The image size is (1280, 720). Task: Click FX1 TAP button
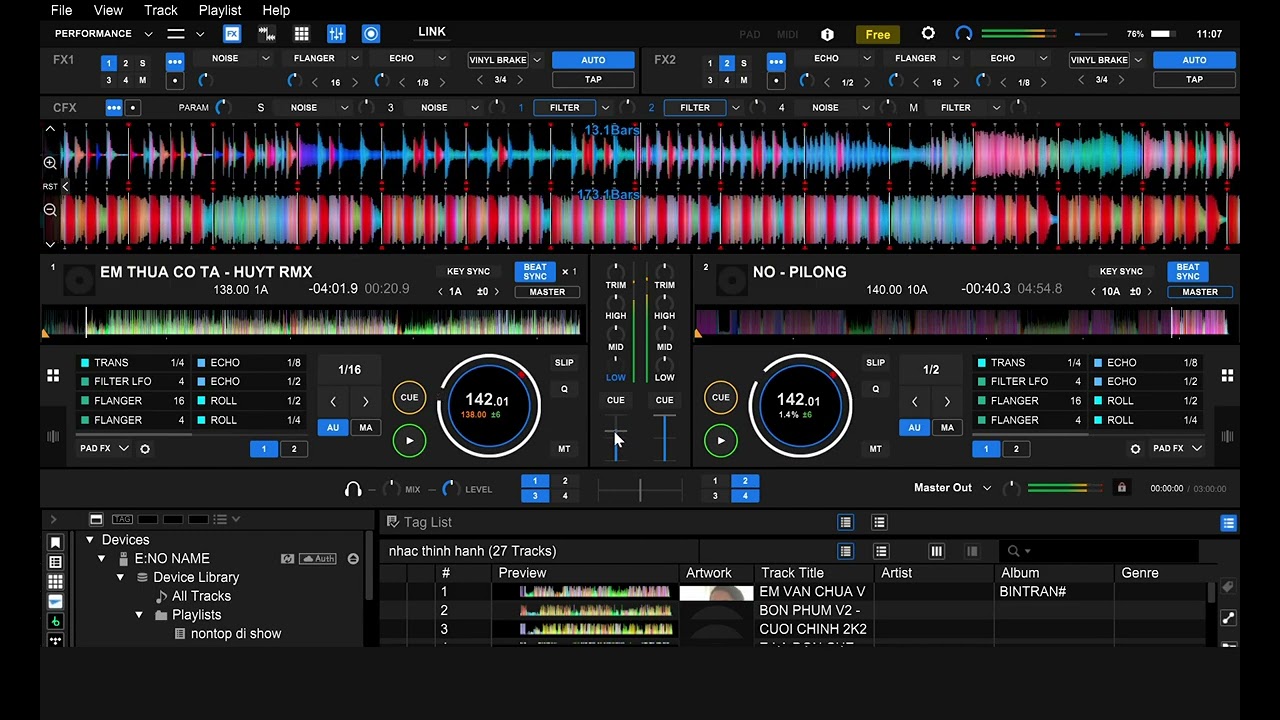coord(593,79)
